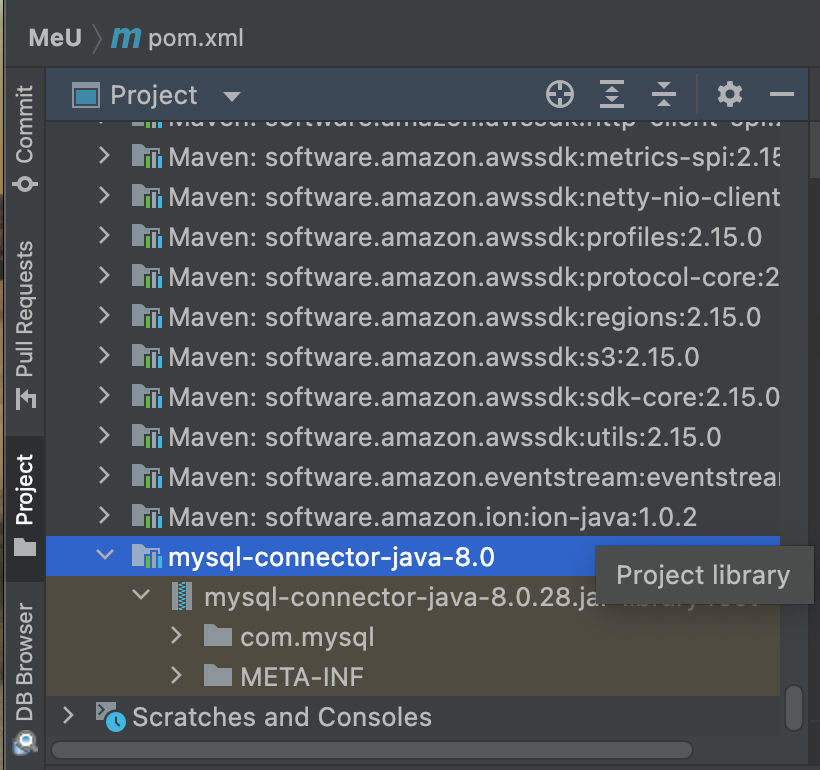Click the MeU breadcrumb
This screenshot has height=770, width=820.
[x=55, y=38]
